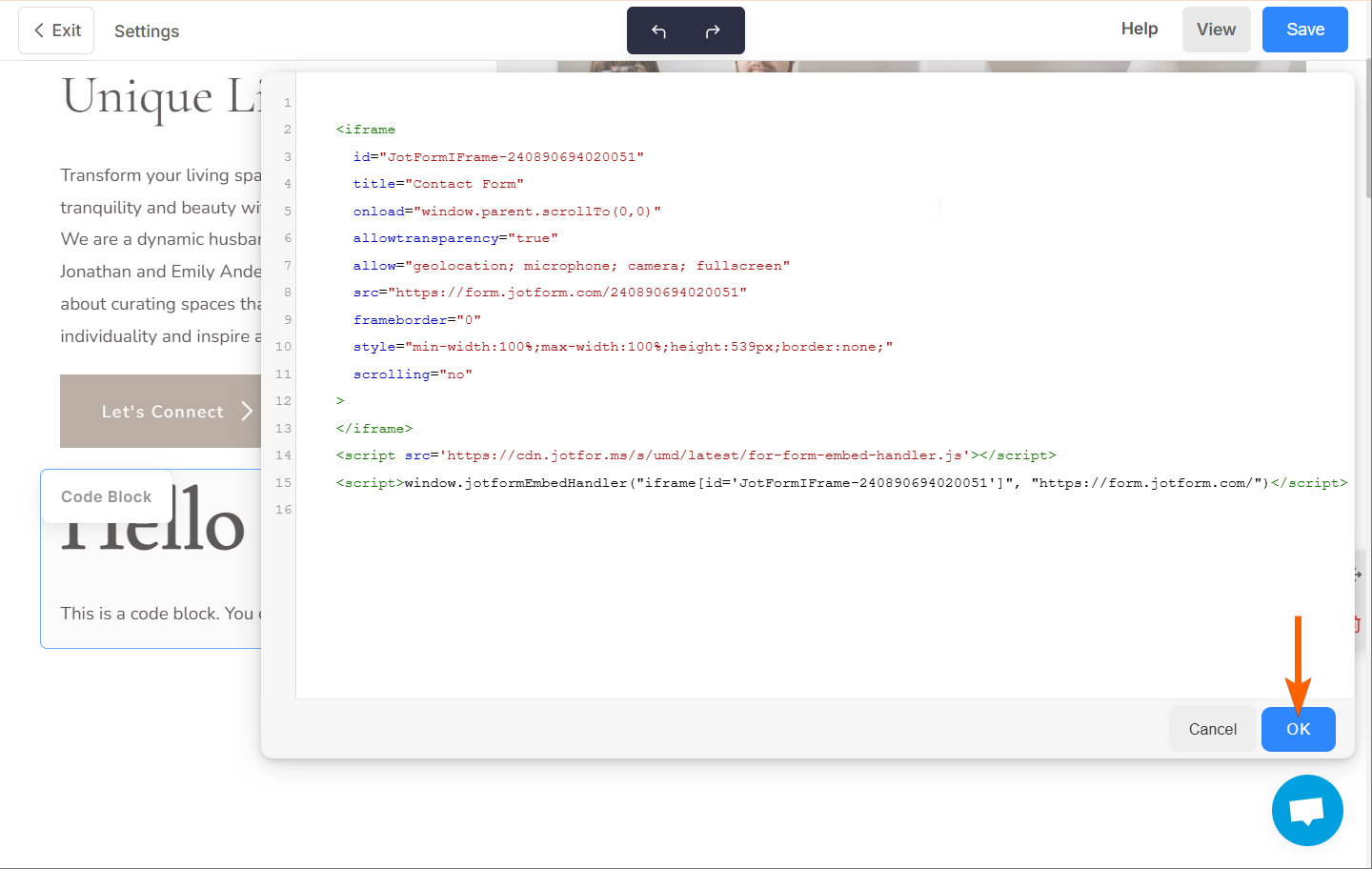Click the scrolling="no" line
Screen dimensions: 1372x869
point(413,374)
